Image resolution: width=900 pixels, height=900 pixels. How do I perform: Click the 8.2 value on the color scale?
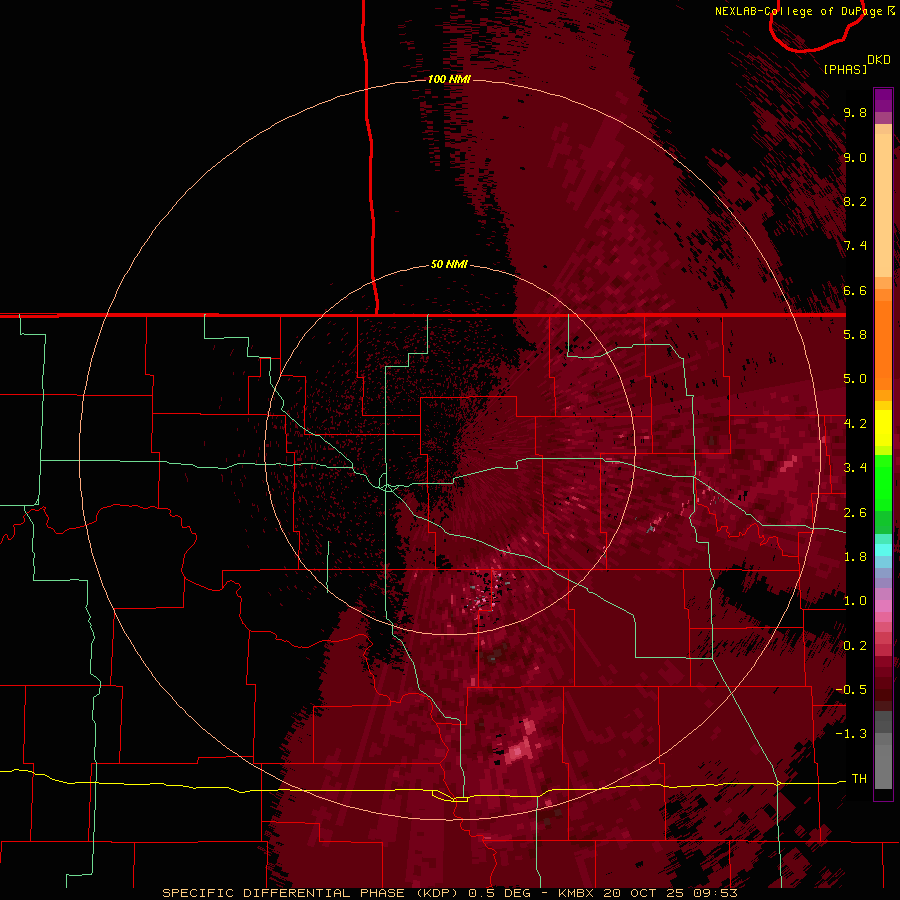tap(855, 201)
